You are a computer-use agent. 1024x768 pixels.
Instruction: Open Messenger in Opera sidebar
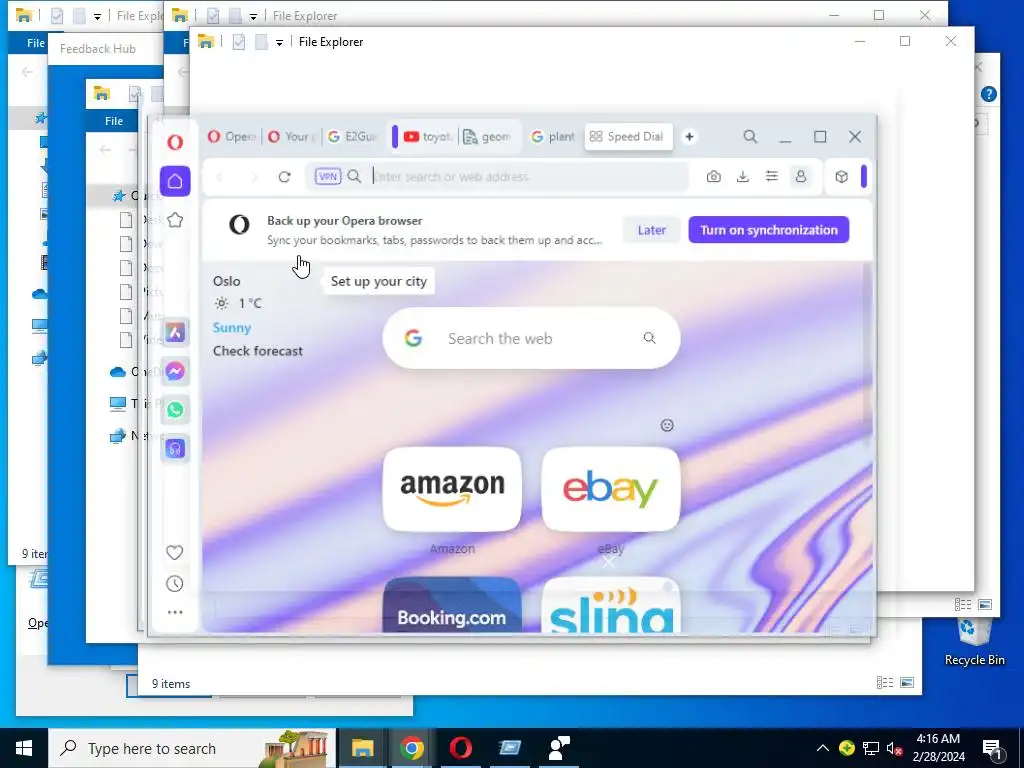pyautogui.click(x=175, y=371)
